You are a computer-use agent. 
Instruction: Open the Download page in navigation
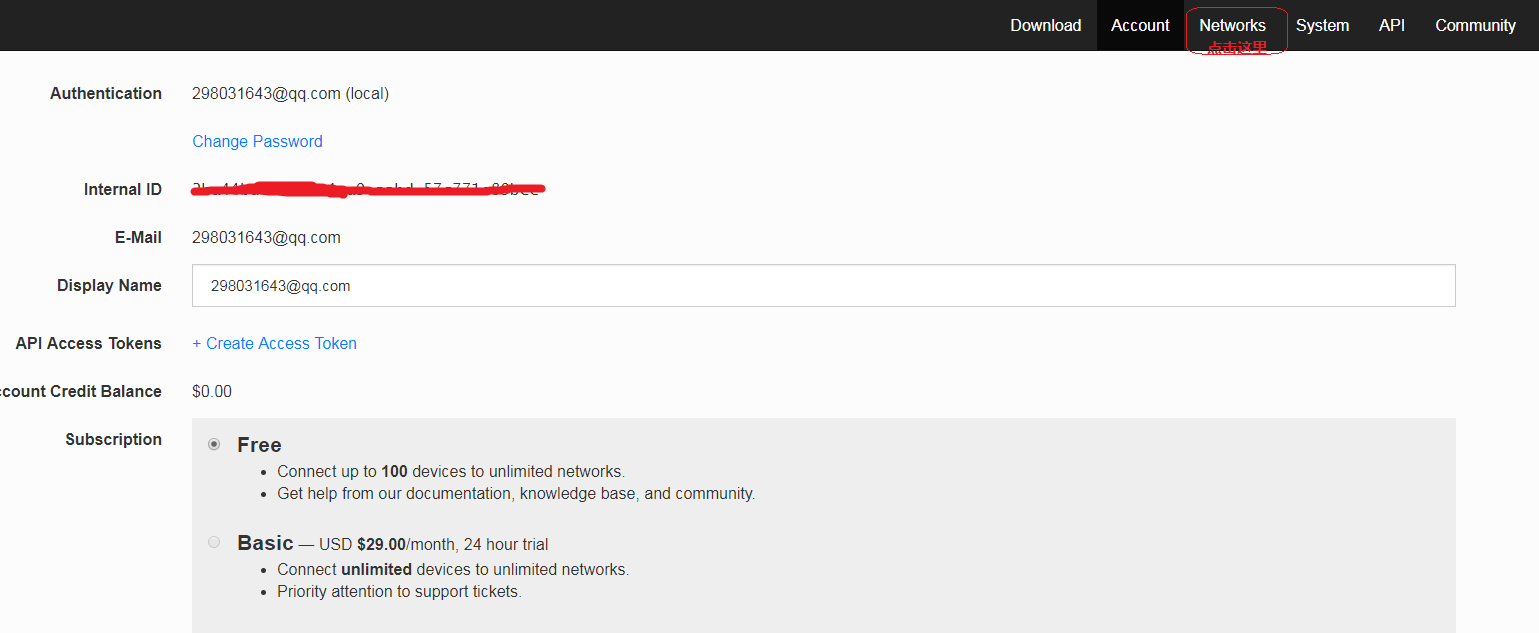pos(1045,25)
